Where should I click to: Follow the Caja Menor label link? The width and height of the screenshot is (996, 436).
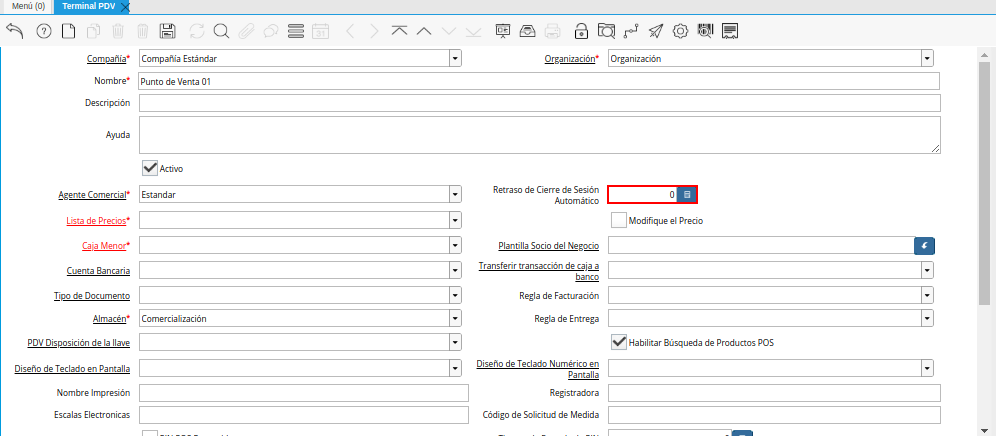pos(104,245)
